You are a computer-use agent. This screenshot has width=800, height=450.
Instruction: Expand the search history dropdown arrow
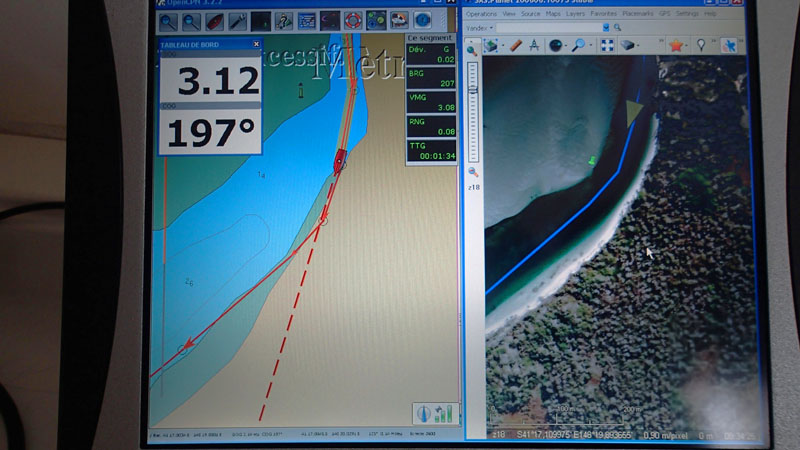pyautogui.click(x=606, y=28)
